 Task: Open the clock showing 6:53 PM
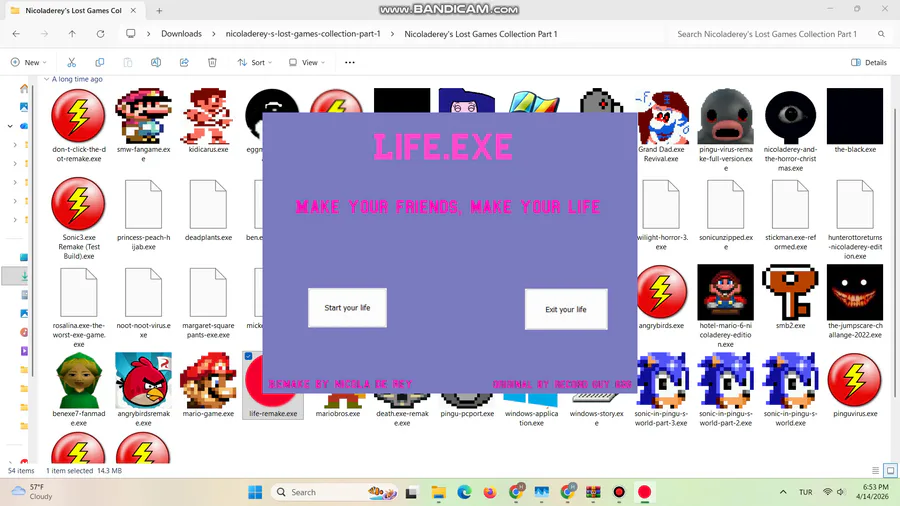(872, 492)
